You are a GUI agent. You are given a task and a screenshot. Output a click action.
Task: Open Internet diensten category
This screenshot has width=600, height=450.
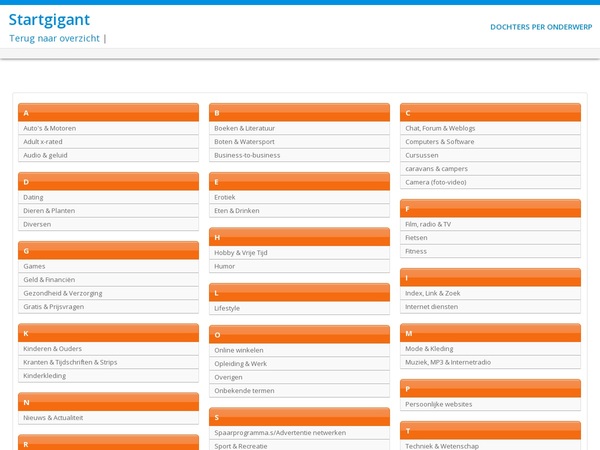(x=490, y=307)
